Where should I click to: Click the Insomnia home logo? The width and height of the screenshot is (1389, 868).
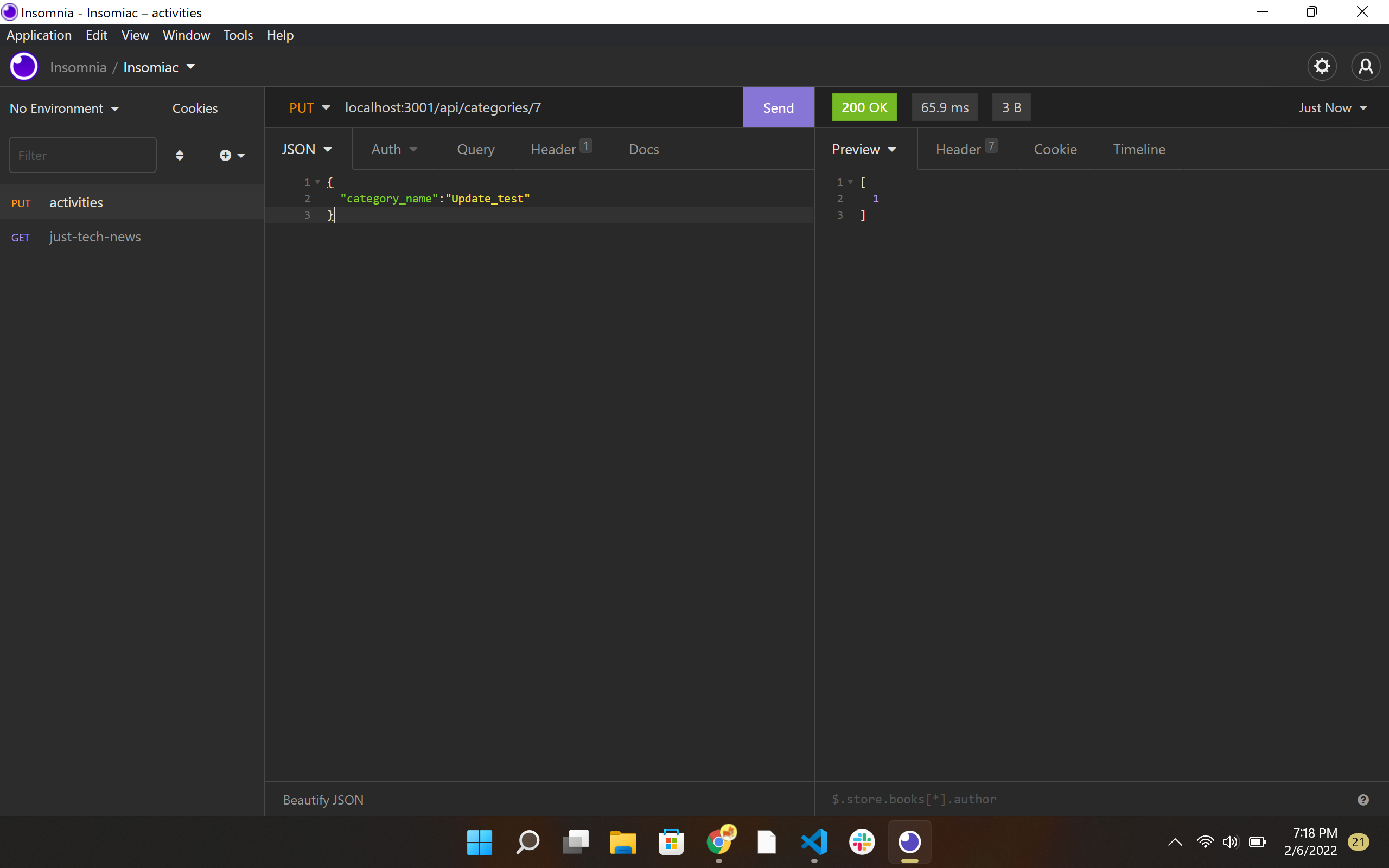tap(23, 66)
